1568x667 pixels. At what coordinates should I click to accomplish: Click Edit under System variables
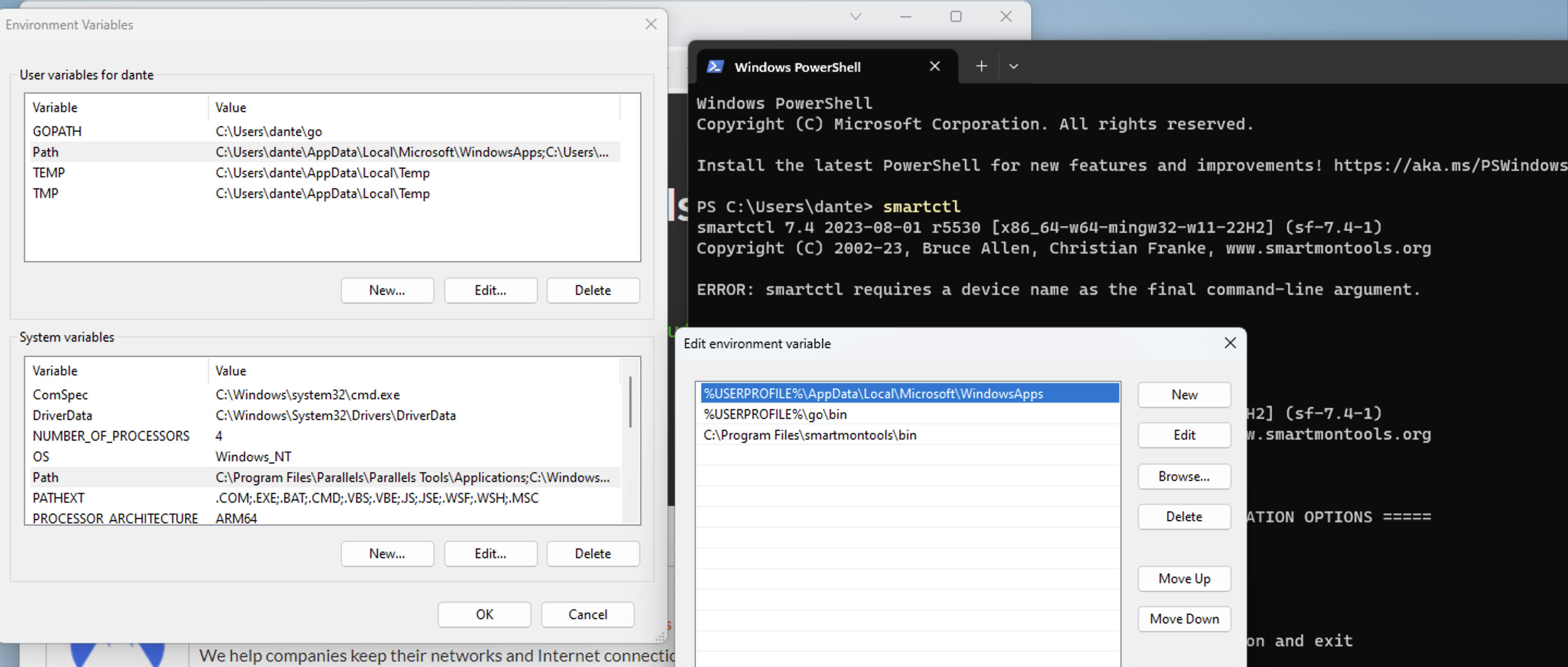(x=490, y=553)
